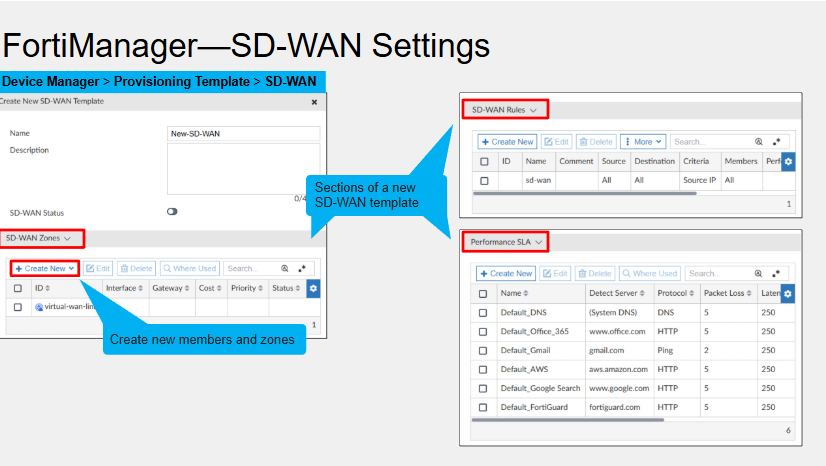
Task: Click Create New in SD-WAN Rules
Action: (x=507, y=142)
